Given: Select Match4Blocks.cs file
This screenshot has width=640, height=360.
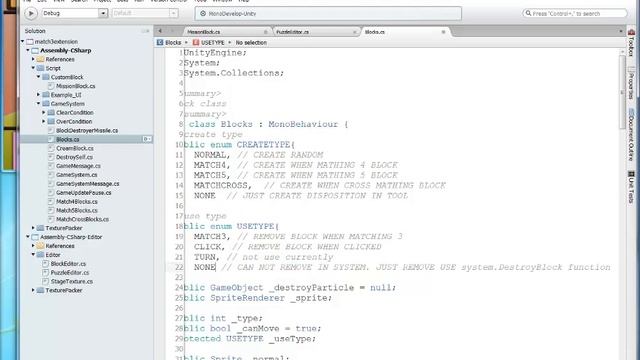Looking at the screenshot, I should tap(77, 202).
